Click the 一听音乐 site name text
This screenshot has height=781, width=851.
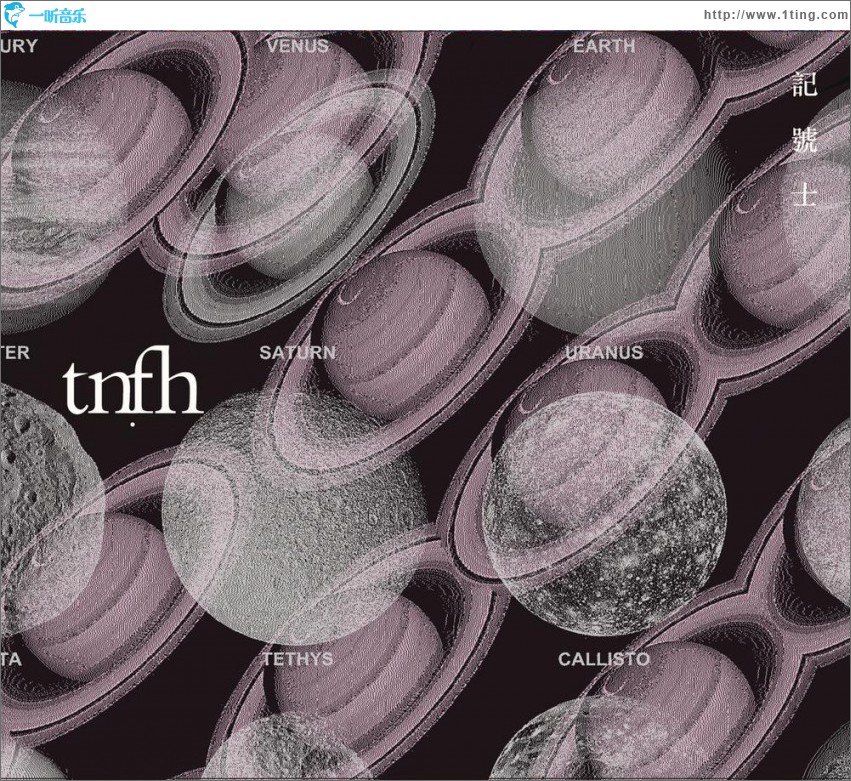(x=57, y=16)
